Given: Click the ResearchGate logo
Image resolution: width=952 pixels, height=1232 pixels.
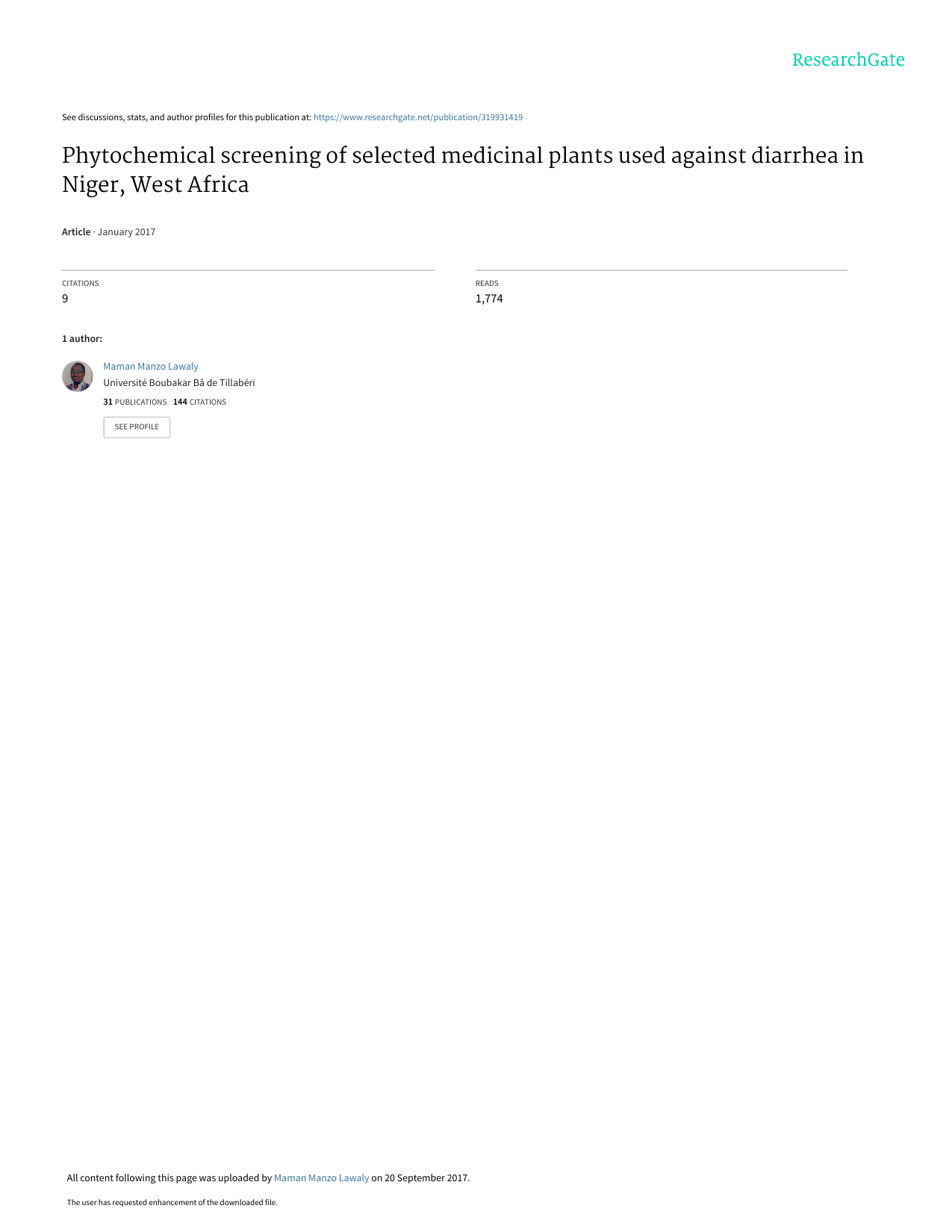Looking at the screenshot, I should tap(848, 60).
